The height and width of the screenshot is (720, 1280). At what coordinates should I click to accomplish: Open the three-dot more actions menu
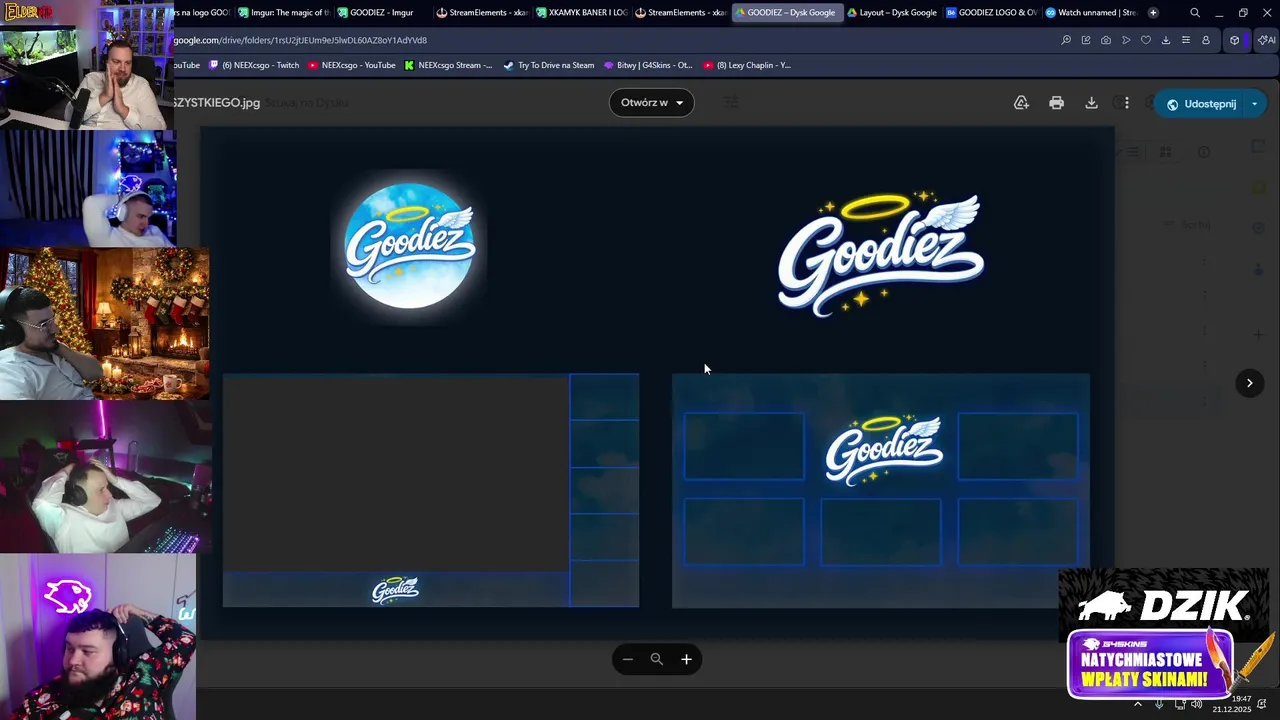click(x=1126, y=103)
